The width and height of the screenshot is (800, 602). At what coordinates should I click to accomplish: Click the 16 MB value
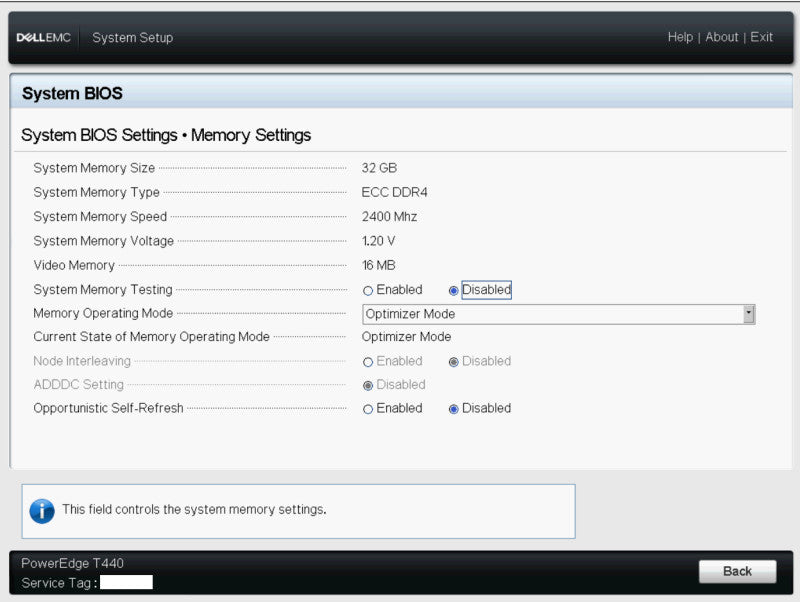pos(379,265)
